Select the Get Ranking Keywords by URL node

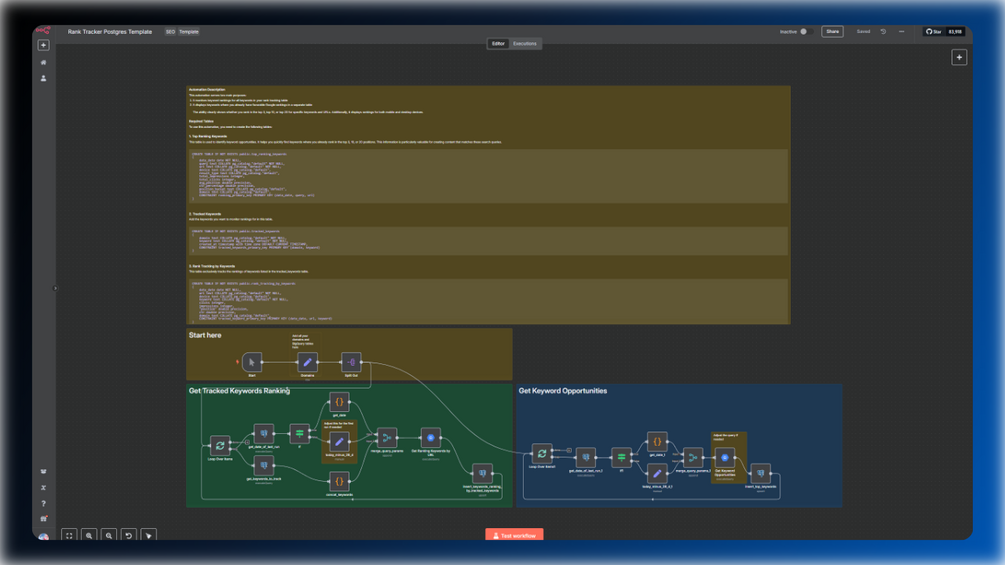click(x=431, y=438)
